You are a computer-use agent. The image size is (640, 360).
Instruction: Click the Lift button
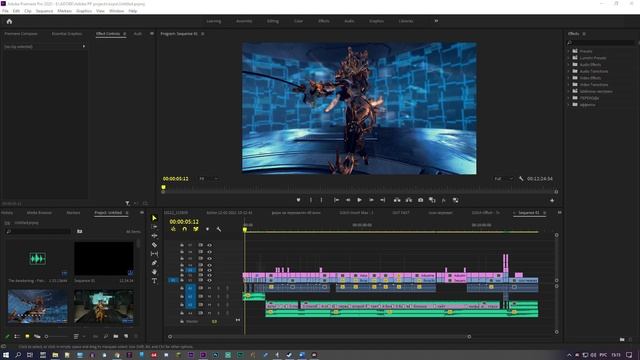[397, 200]
